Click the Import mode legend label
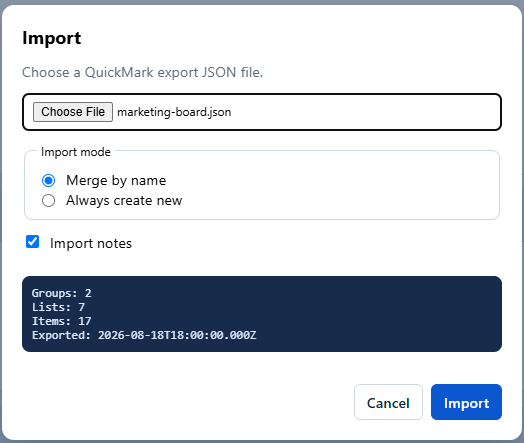524x443 pixels. [76, 152]
